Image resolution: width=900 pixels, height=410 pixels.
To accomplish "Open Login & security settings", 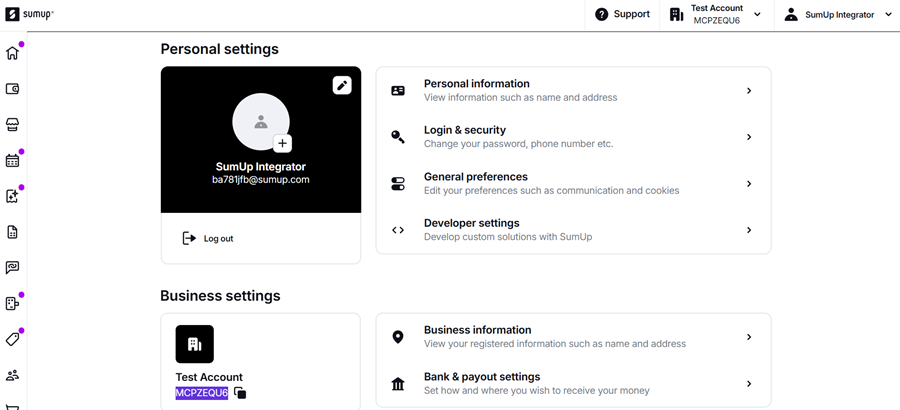I will point(573,137).
